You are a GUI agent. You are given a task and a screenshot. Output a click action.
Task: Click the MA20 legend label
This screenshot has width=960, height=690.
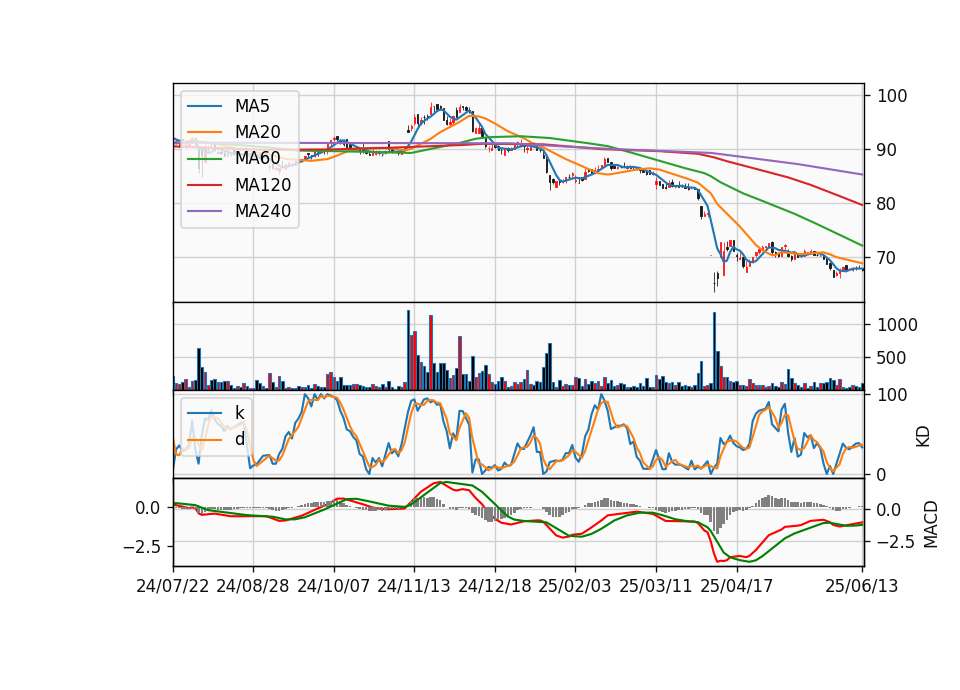[x=257, y=132]
